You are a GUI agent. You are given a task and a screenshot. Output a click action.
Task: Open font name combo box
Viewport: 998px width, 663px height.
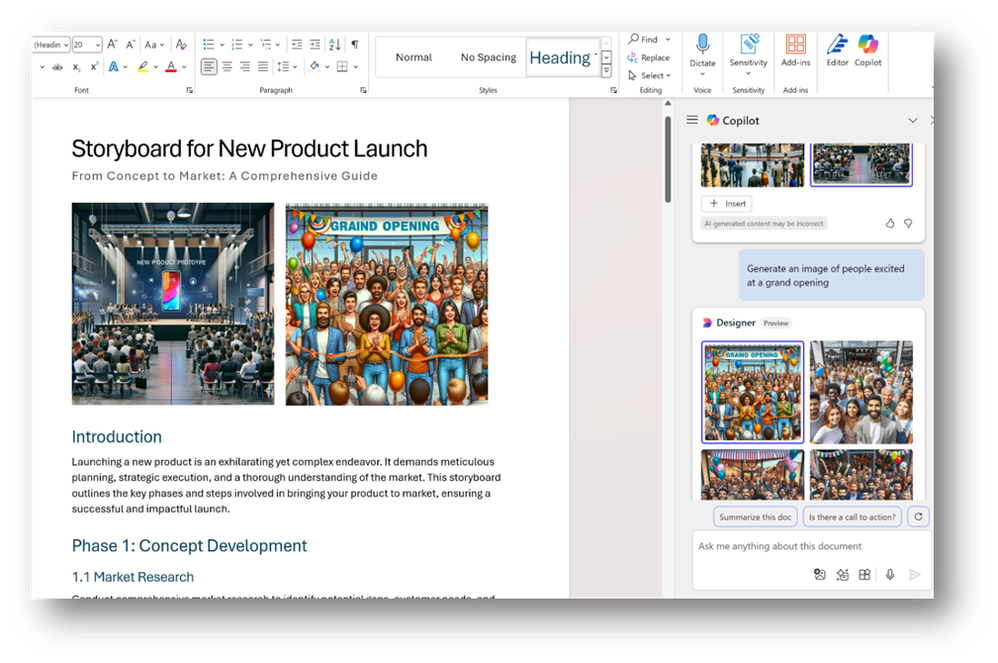click(51, 45)
